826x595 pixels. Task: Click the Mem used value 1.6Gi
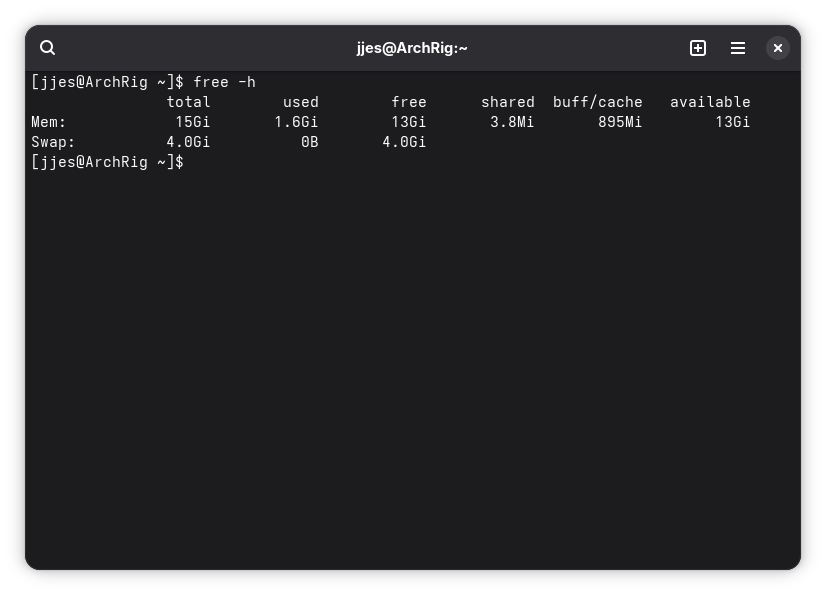pyautogui.click(x=296, y=122)
